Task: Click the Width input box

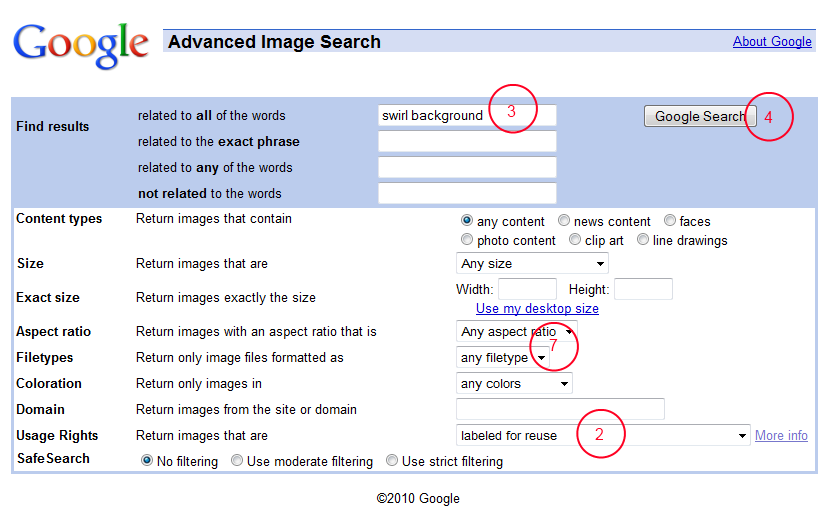Action: (x=527, y=289)
